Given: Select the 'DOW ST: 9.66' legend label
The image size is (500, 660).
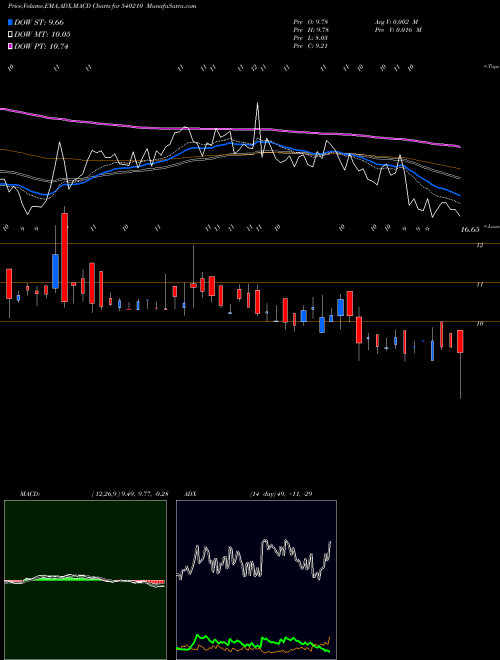Looking at the screenshot, I should pos(39,22).
